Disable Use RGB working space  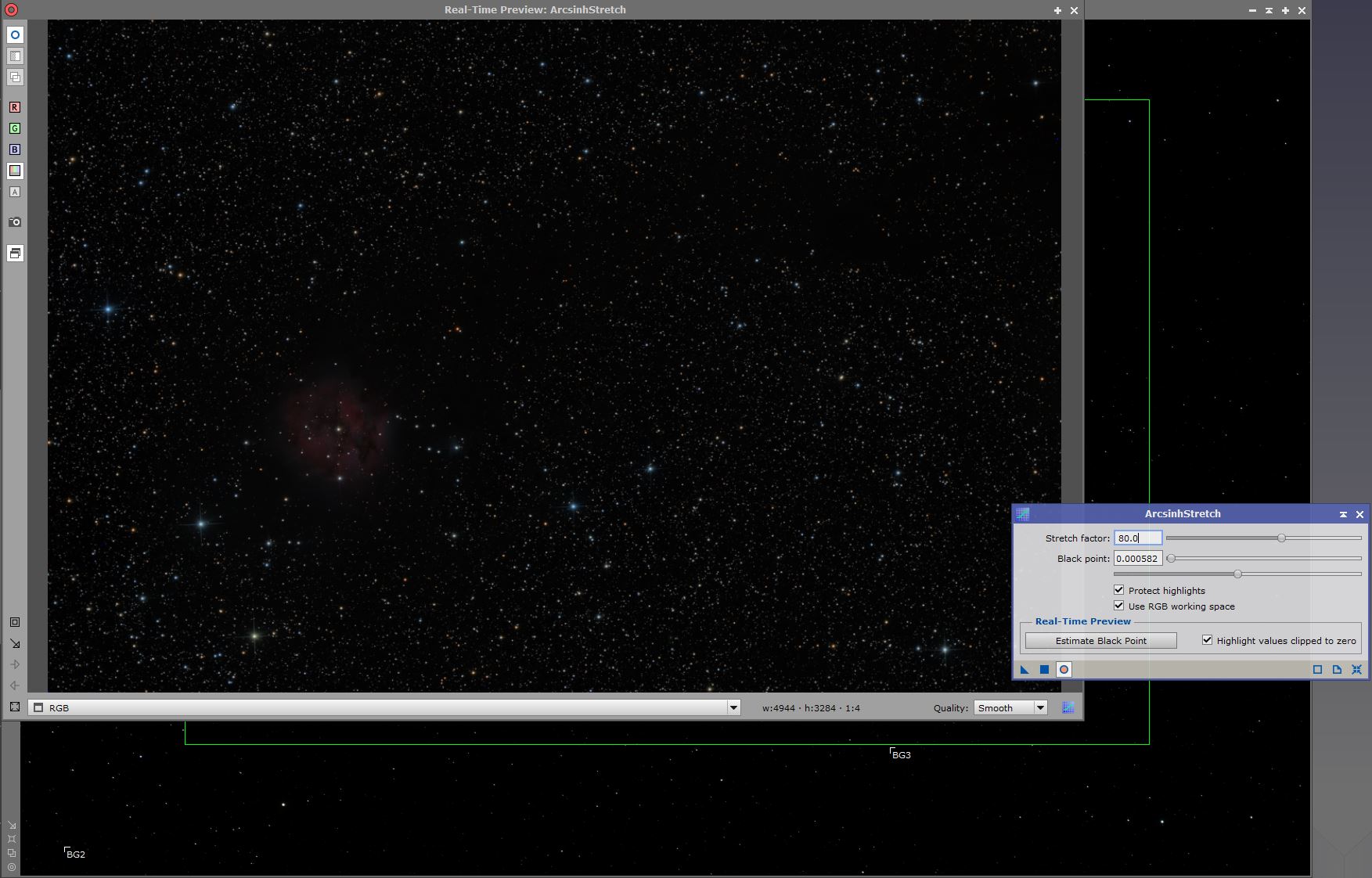pos(1119,606)
